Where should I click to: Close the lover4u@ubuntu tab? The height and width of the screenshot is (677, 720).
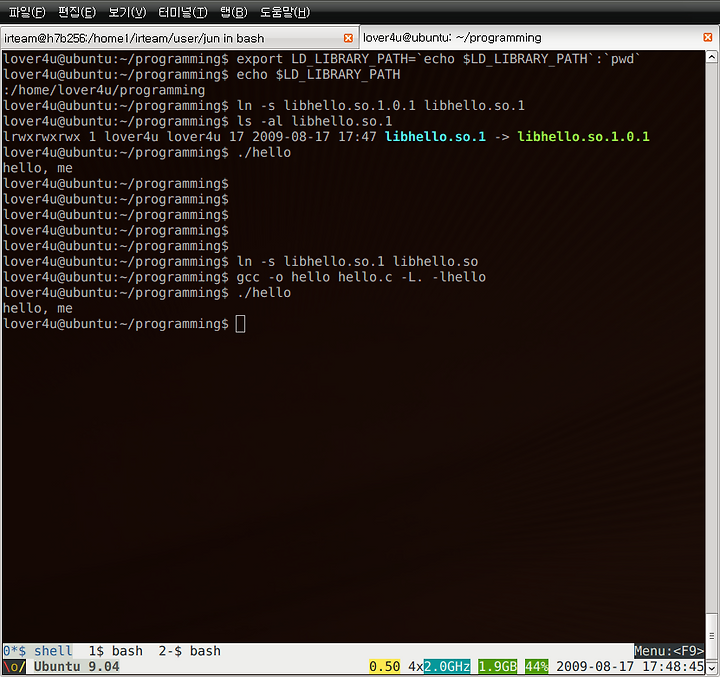[x=708, y=37]
